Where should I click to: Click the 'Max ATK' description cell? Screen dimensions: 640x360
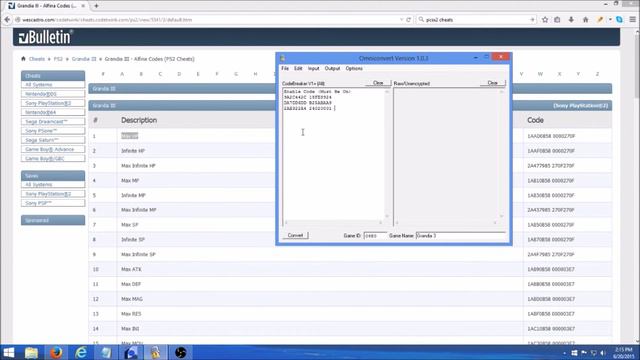pos(131,269)
